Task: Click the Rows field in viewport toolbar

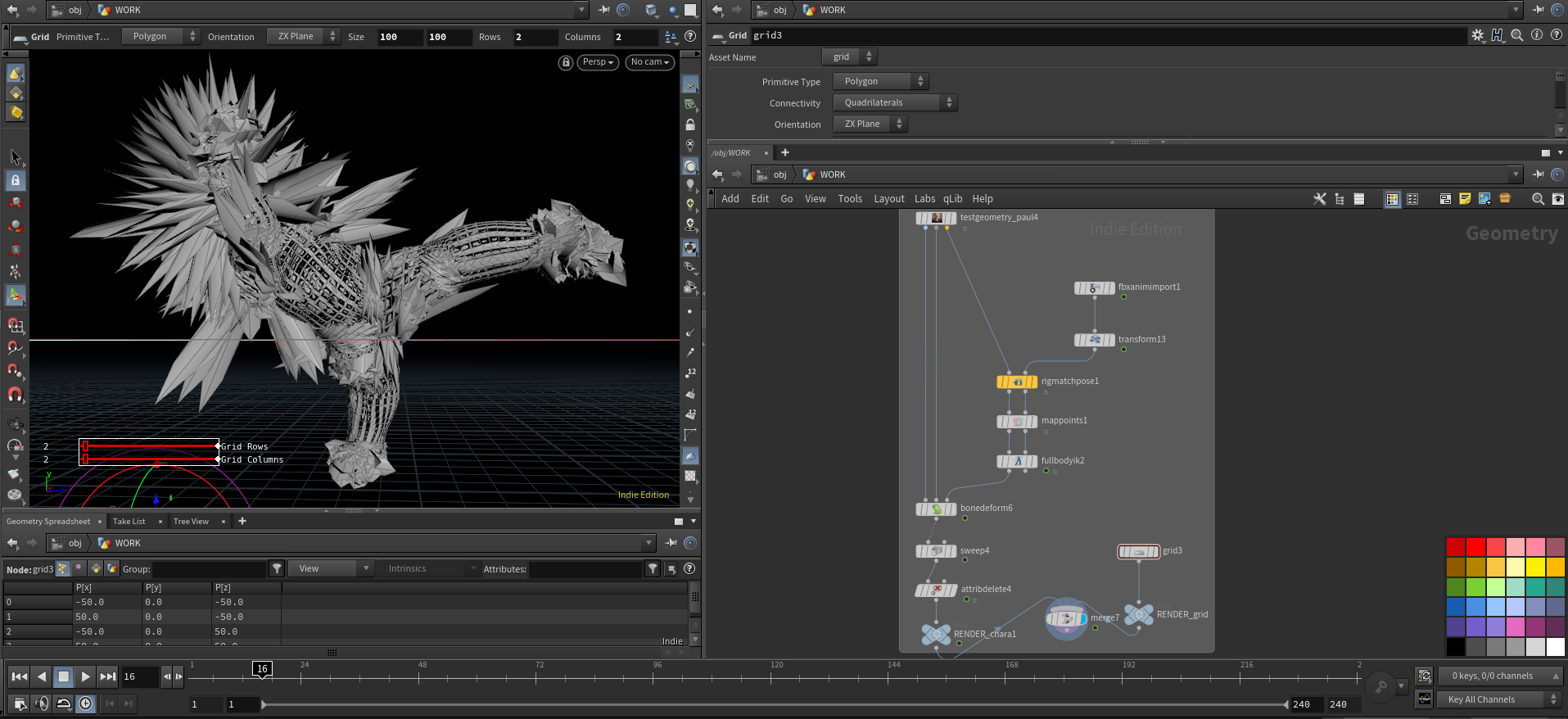Action: 535,37
